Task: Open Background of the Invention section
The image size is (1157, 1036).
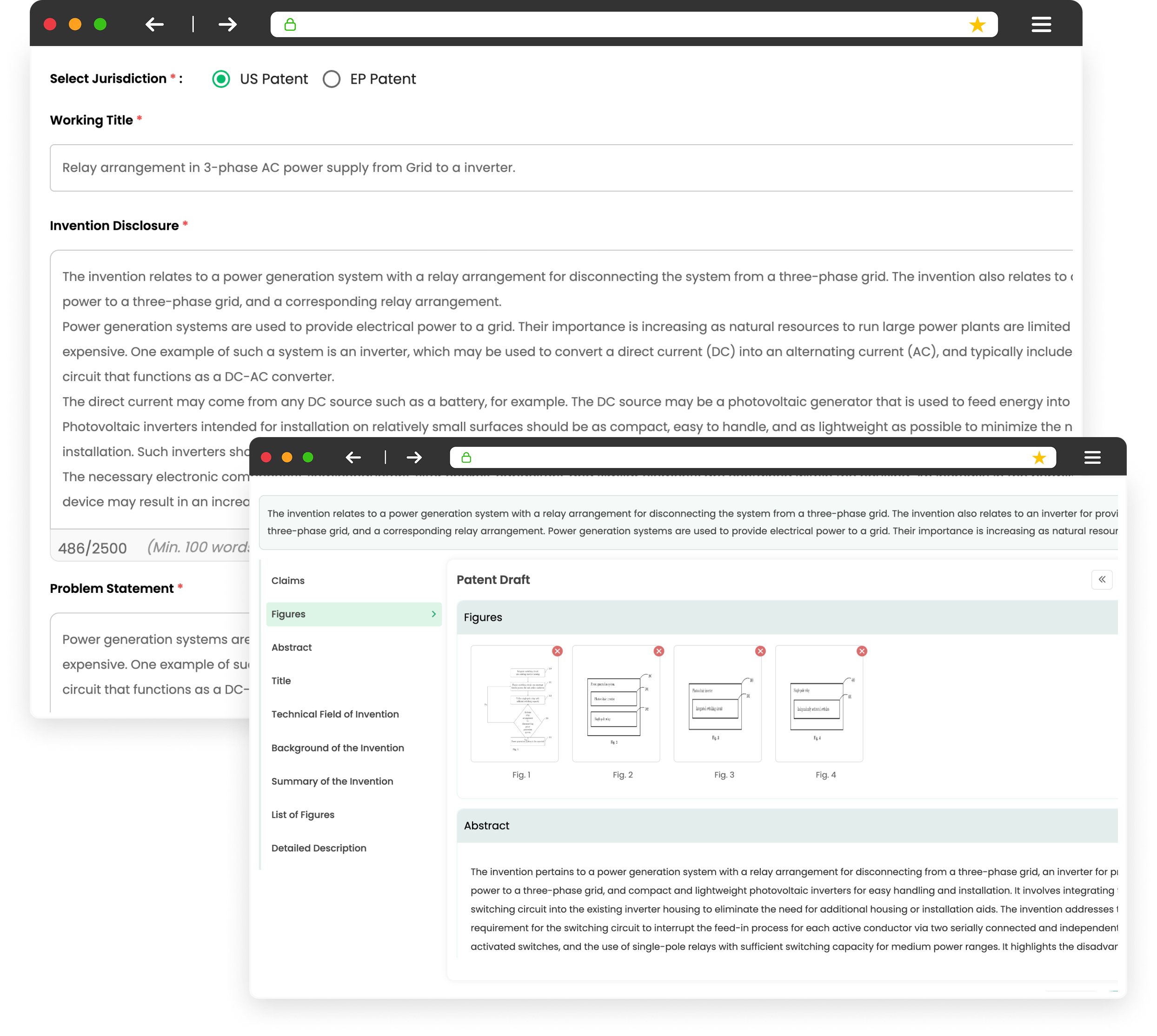Action: 338,747
